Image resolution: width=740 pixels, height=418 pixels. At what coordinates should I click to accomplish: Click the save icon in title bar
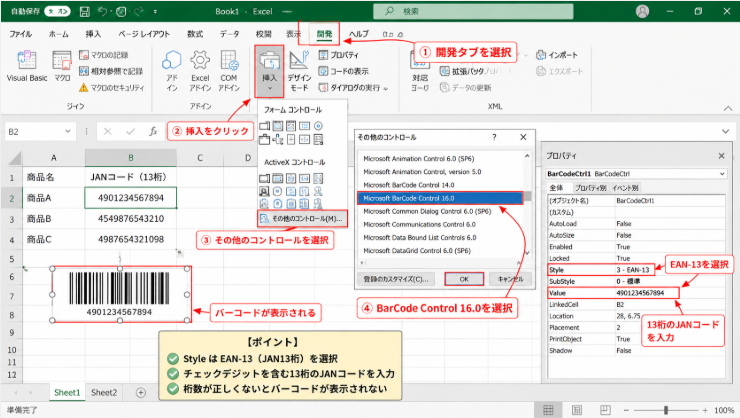pos(84,11)
